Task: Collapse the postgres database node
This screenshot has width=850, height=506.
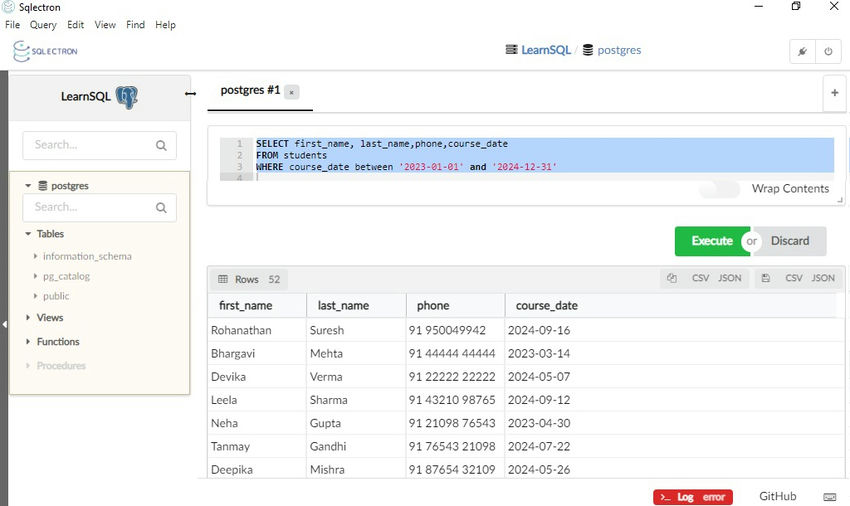Action: tap(28, 185)
